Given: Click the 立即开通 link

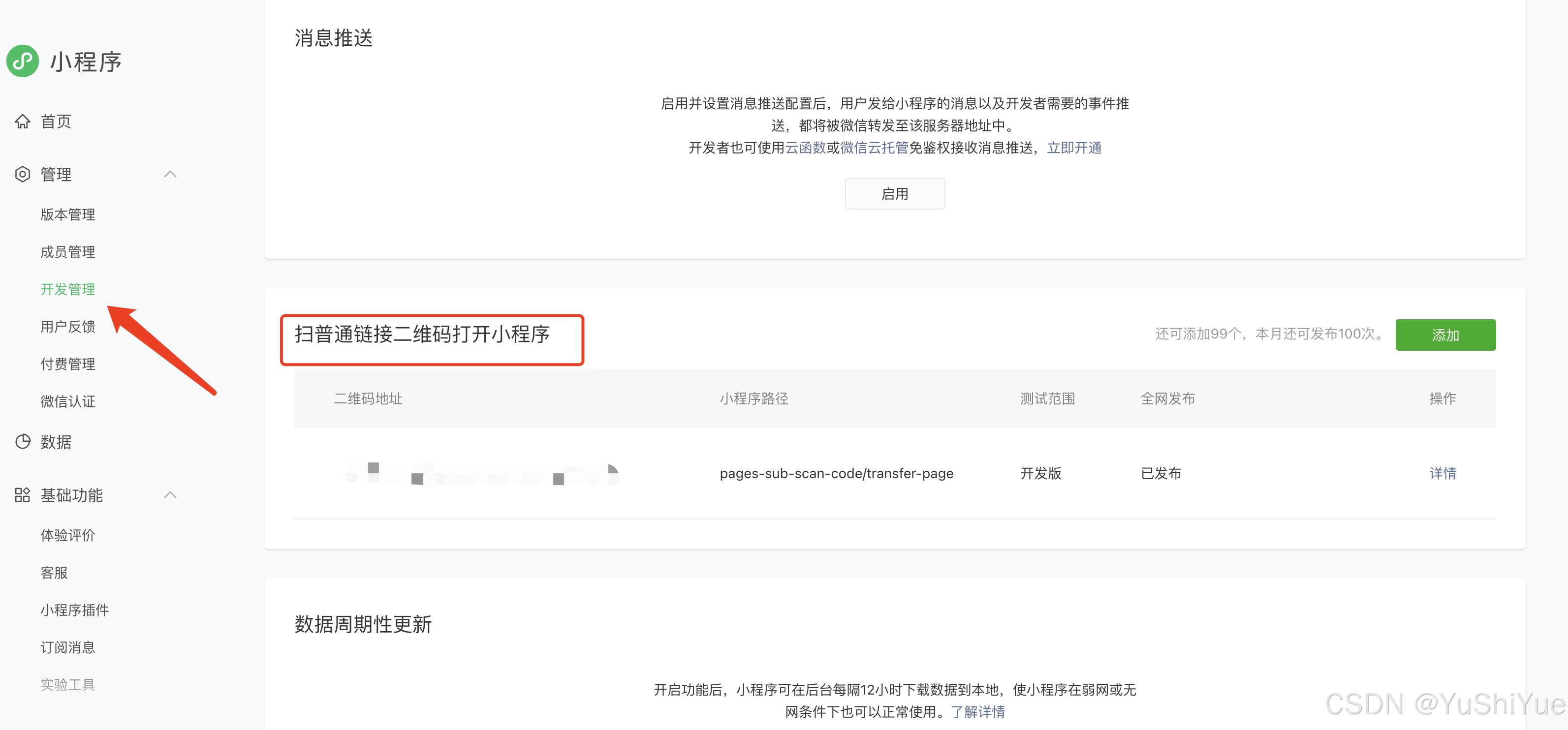Looking at the screenshot, I should (1074, 148).
